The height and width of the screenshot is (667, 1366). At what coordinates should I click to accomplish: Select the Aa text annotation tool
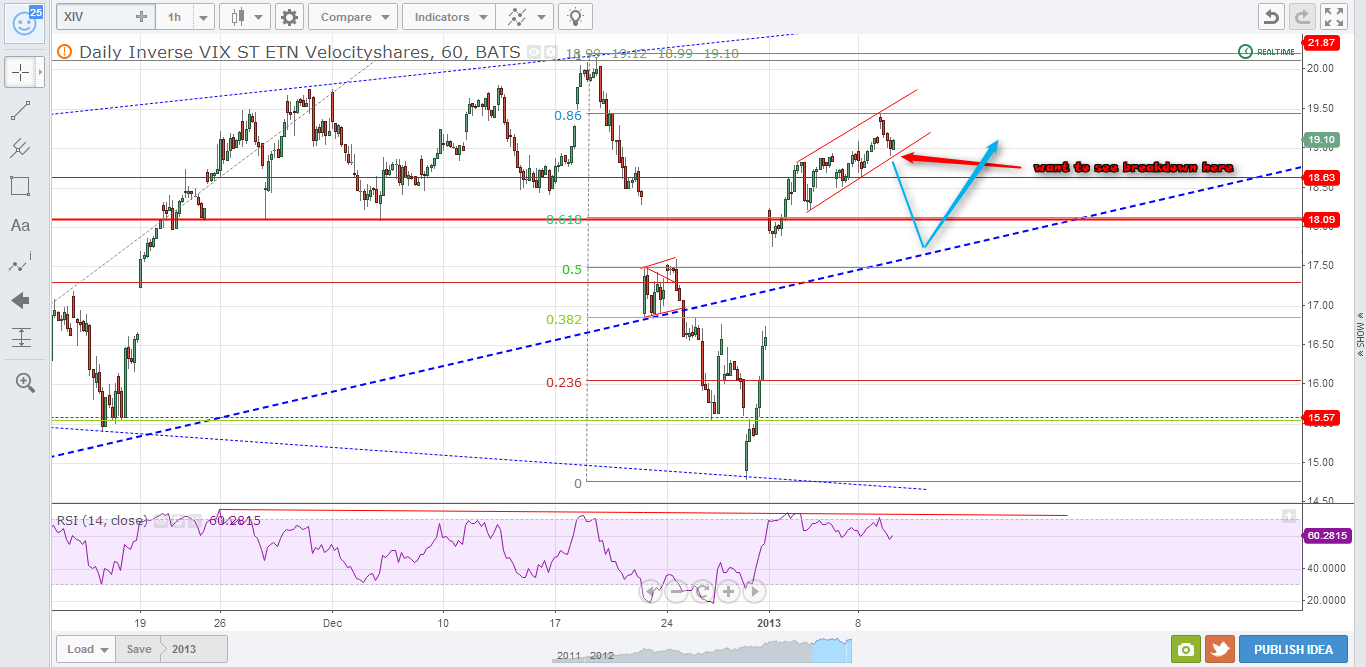(21, 225)
